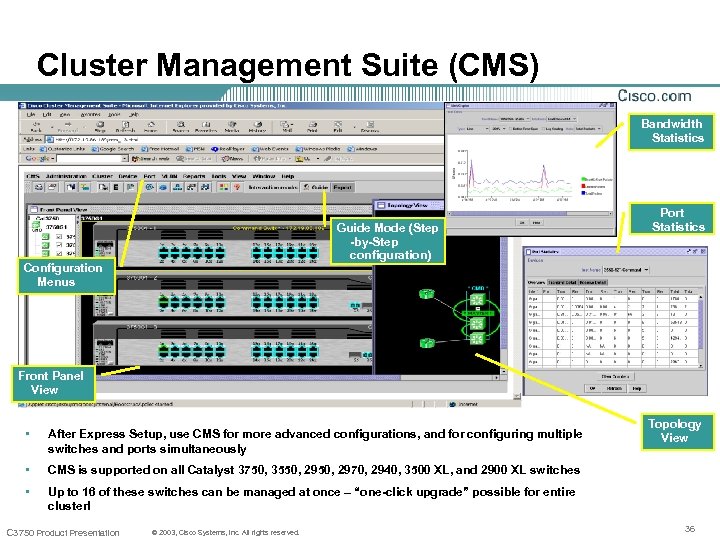The width and height of the screenshot is (720, 540).
Task: Click the IE Forward arrow button
Action: [68, 124]
